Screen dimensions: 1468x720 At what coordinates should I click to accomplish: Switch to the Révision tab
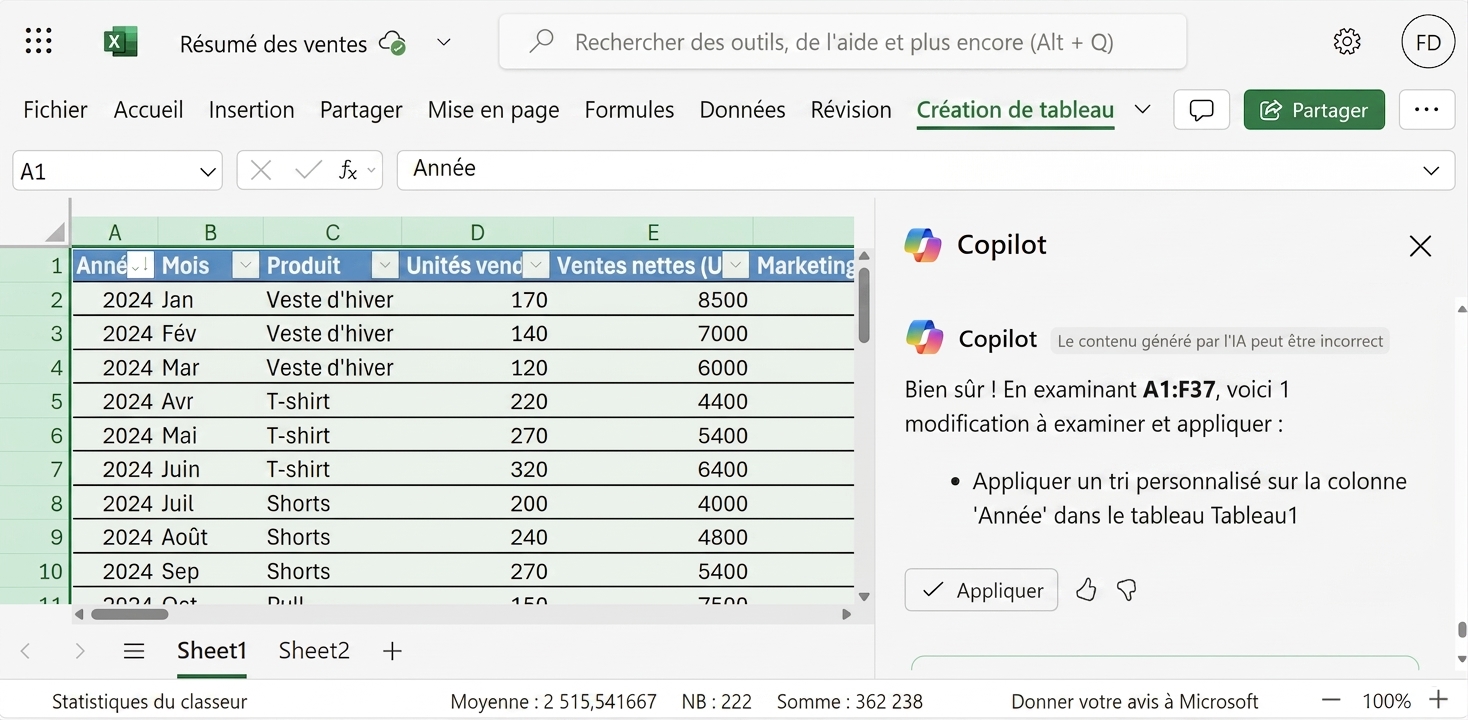tap(851, 110)
